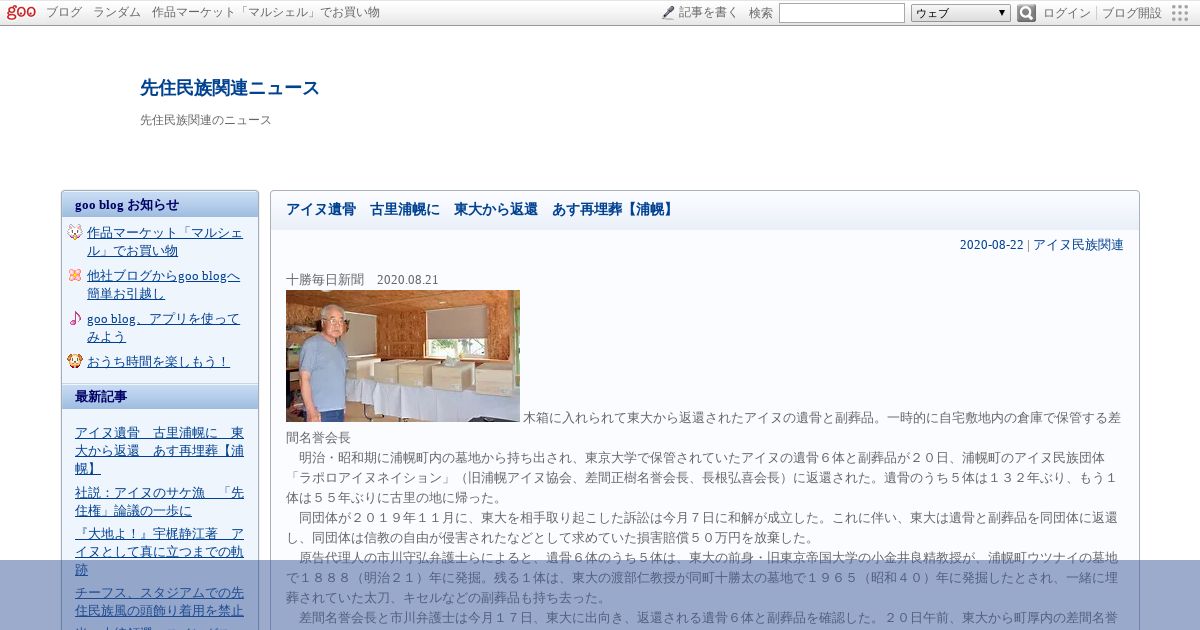
Task: Open the アイヌ民族関連 category link
Action: [x=1078, y=245]
